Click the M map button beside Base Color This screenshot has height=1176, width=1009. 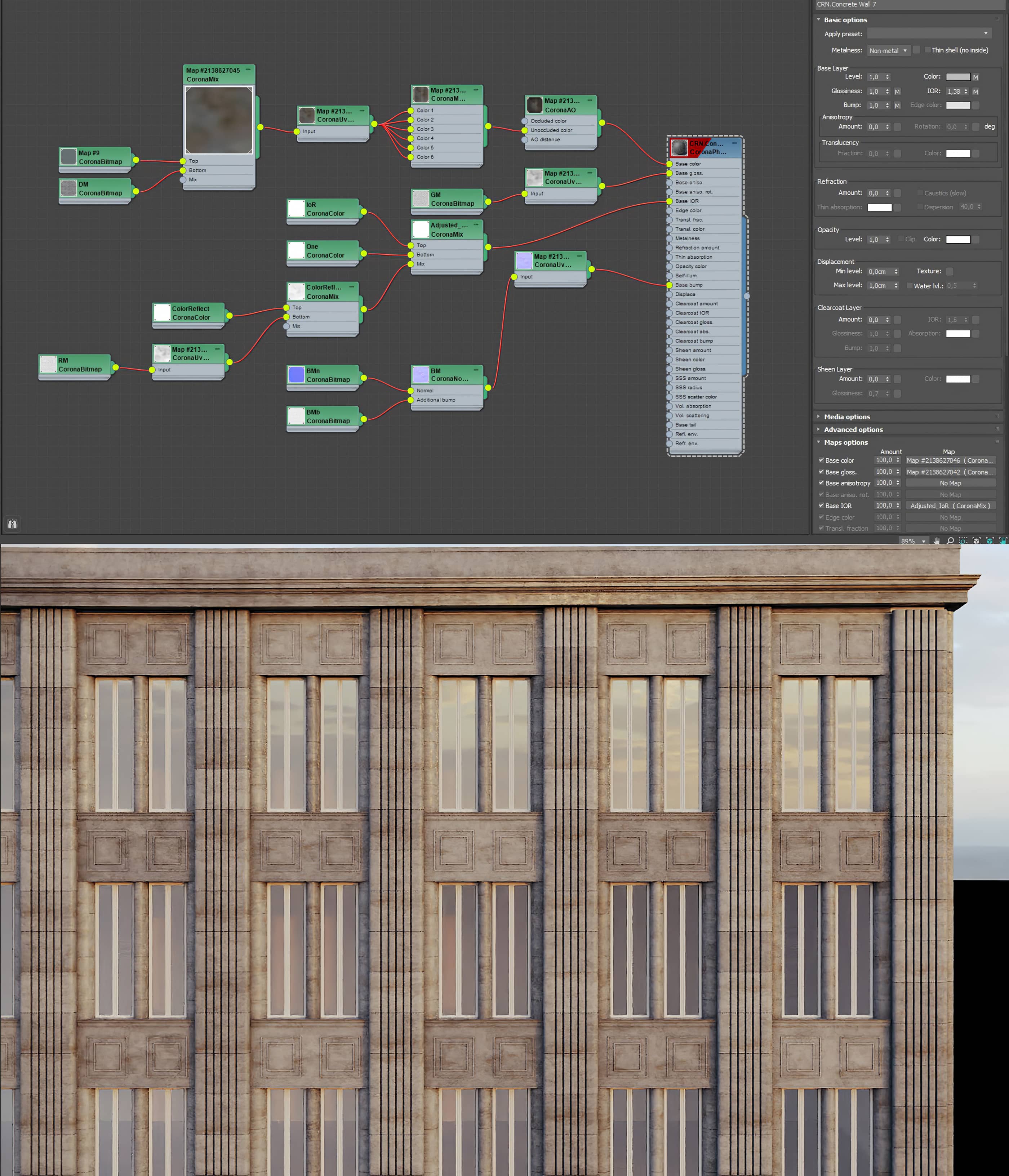[x=975, y=77]
